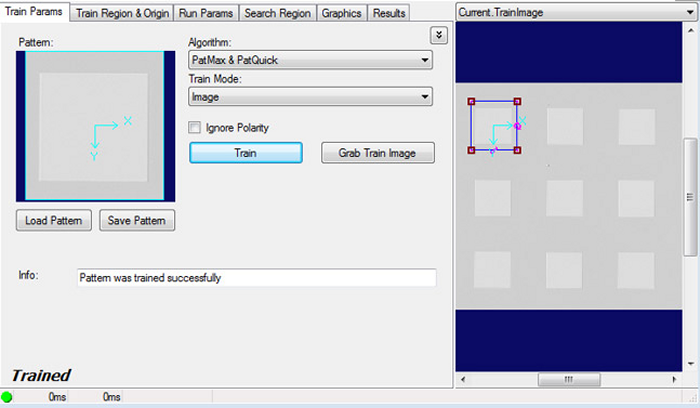Click the green status indicator light
This screenshot has height=408, width=700.
pyautogui.click(x=8, y=398)
